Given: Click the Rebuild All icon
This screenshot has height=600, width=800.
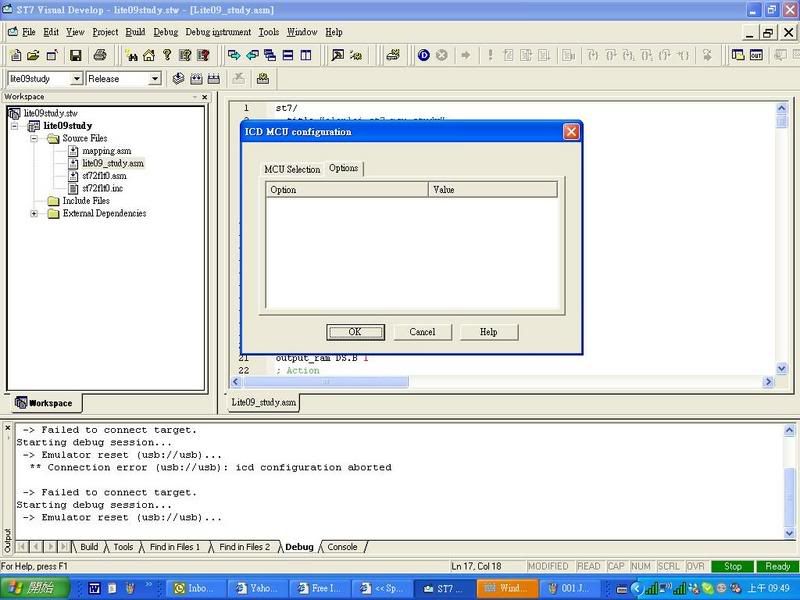Looking at the screenshot, I should [214, 79].
